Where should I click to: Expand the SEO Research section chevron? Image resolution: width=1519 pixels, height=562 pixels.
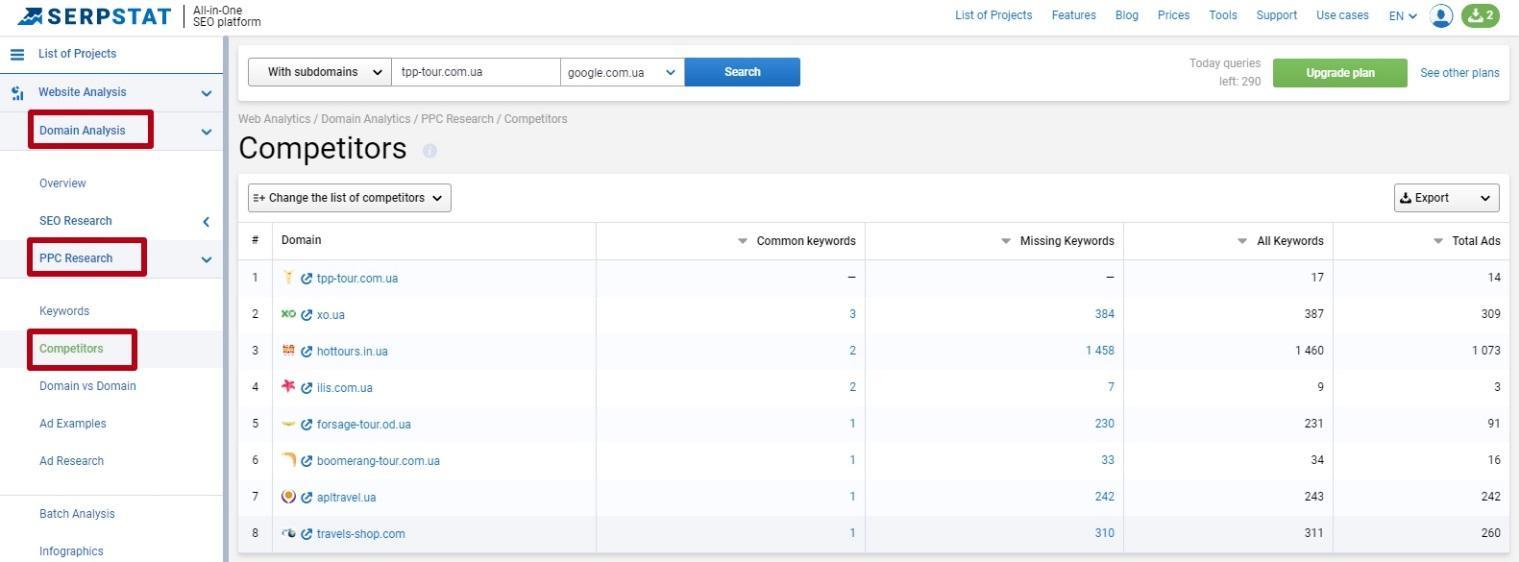pyautogui.click(x=206, y=221)
